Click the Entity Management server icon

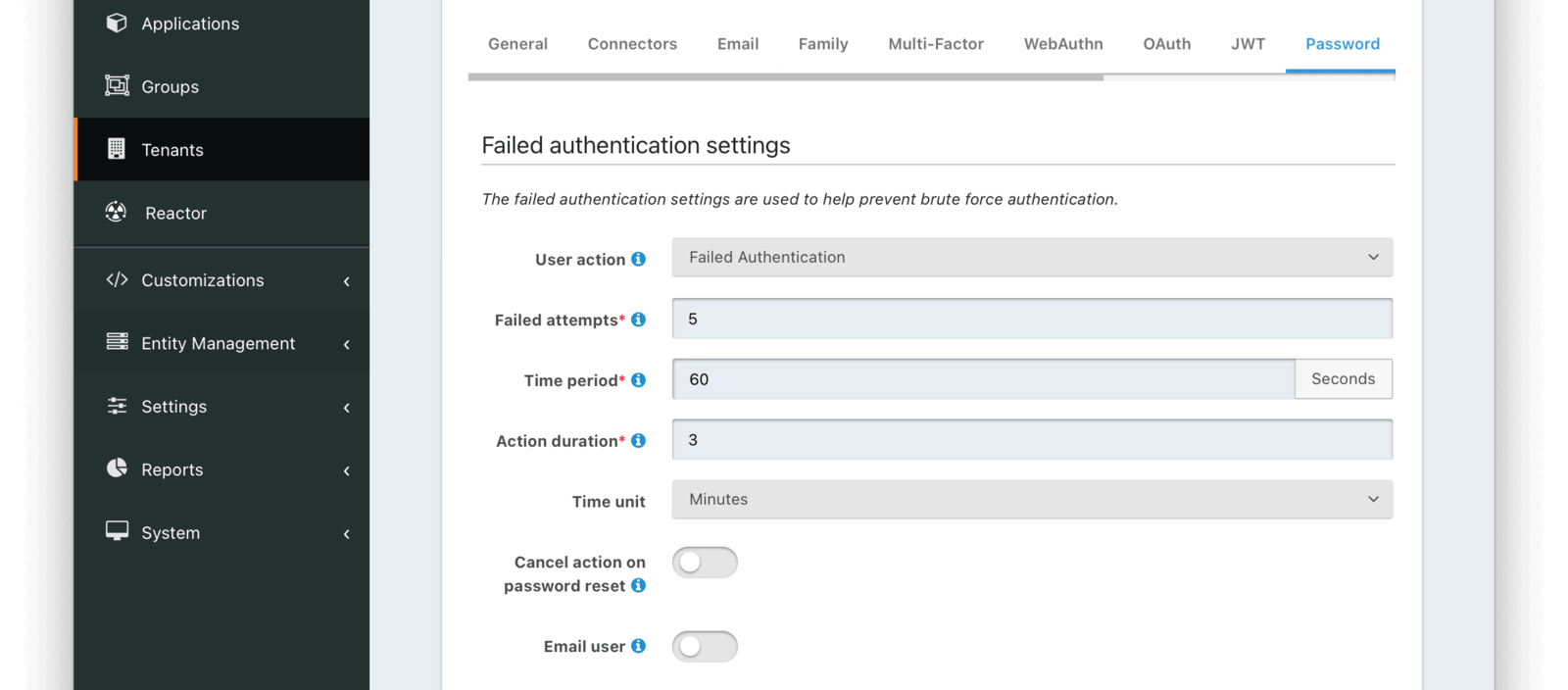click(x=117, y=341)
